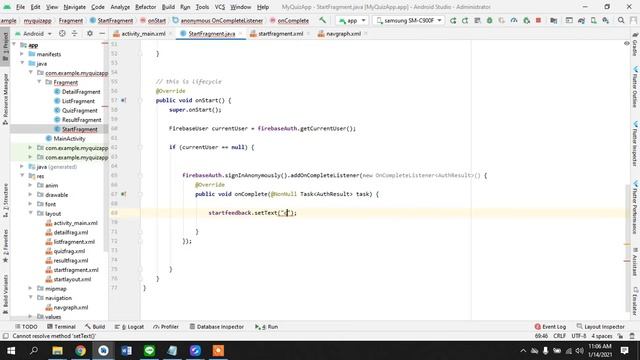
Task: Switch to the startfragment.xml tab
Action: pyautogui.click(x=280, y=33)
